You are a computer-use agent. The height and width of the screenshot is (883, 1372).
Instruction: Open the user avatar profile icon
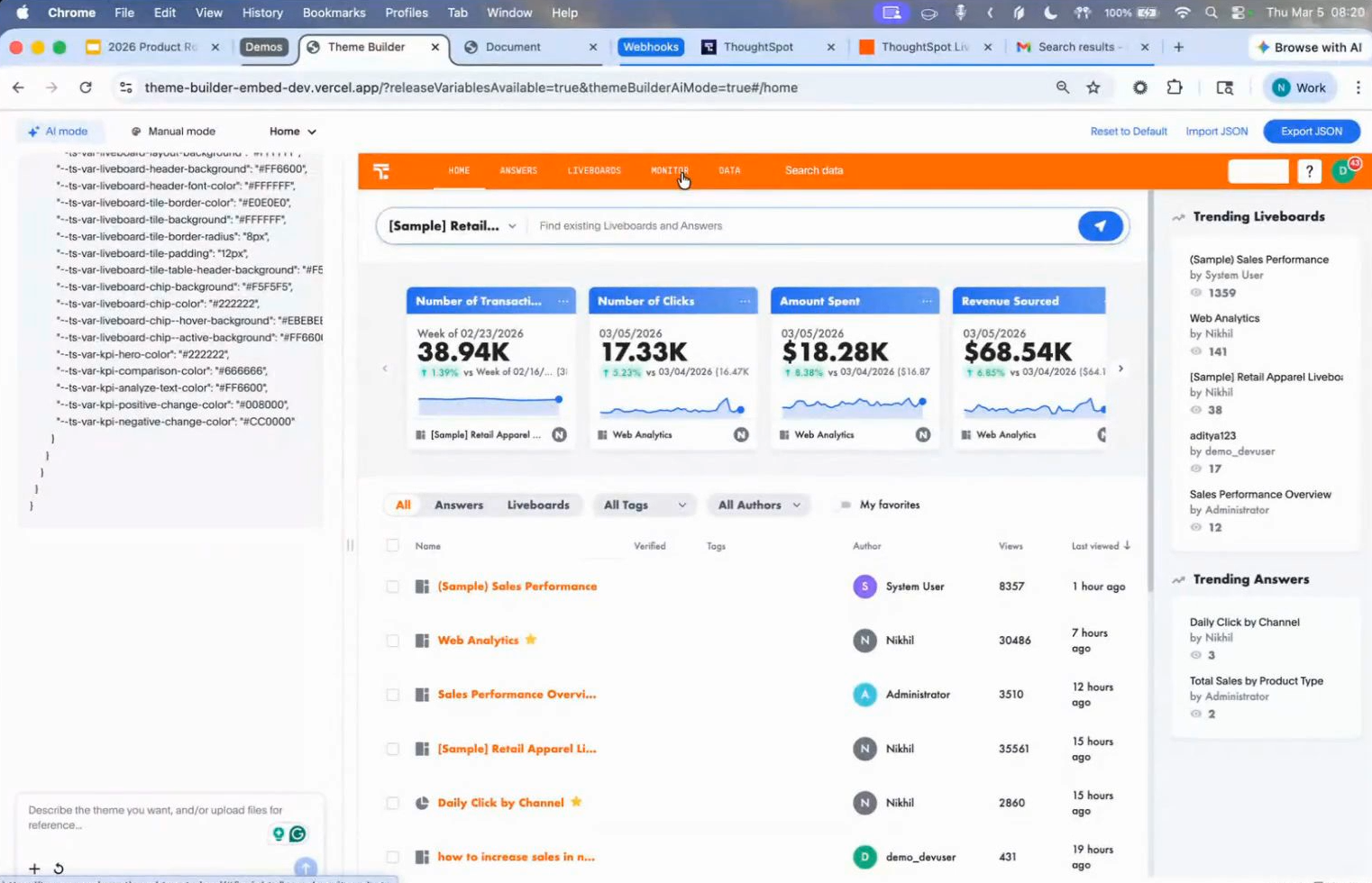coord(1343,171)
